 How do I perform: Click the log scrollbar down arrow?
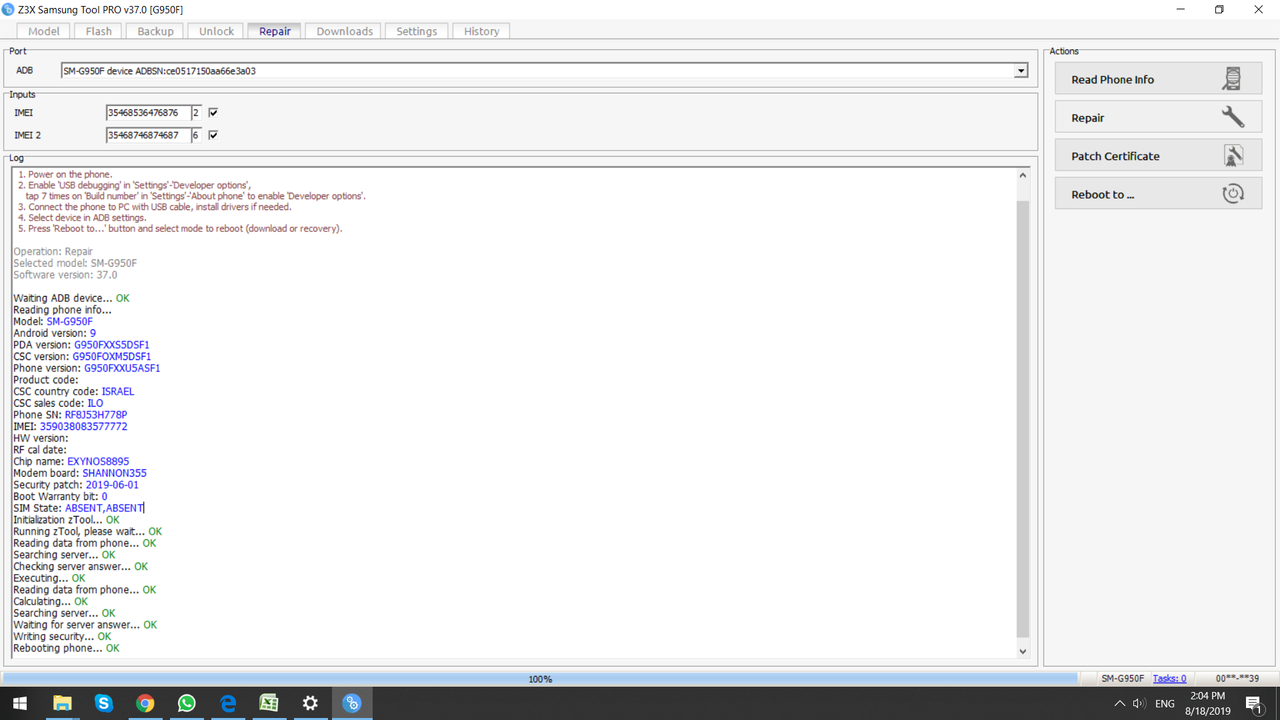[1022, 651]
